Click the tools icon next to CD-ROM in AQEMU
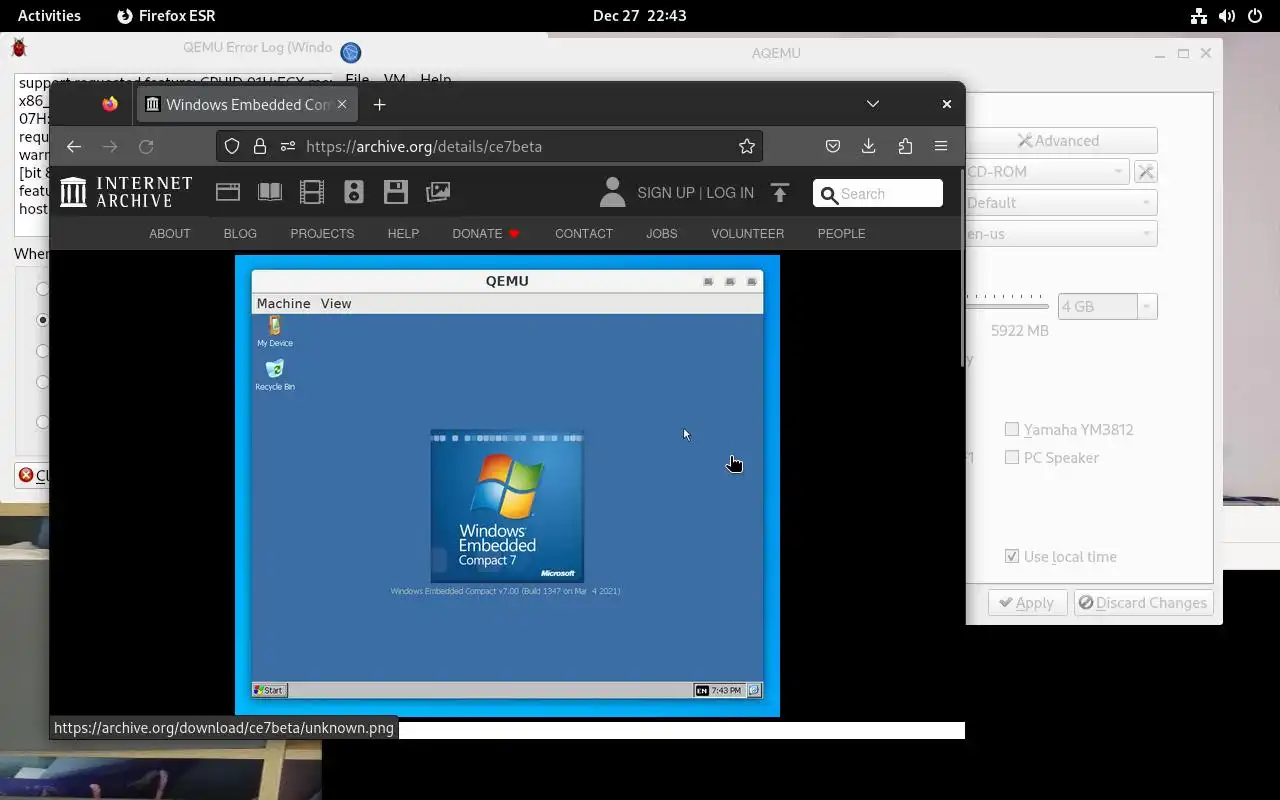Image resolution: width=1280 pixels, height=800 pixels. coord(1146,172)
